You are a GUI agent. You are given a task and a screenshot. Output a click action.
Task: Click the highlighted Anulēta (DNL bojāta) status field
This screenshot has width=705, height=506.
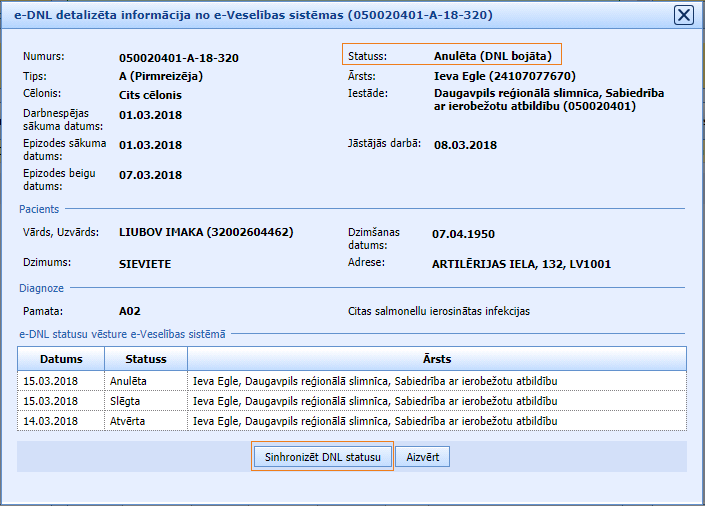494,56
